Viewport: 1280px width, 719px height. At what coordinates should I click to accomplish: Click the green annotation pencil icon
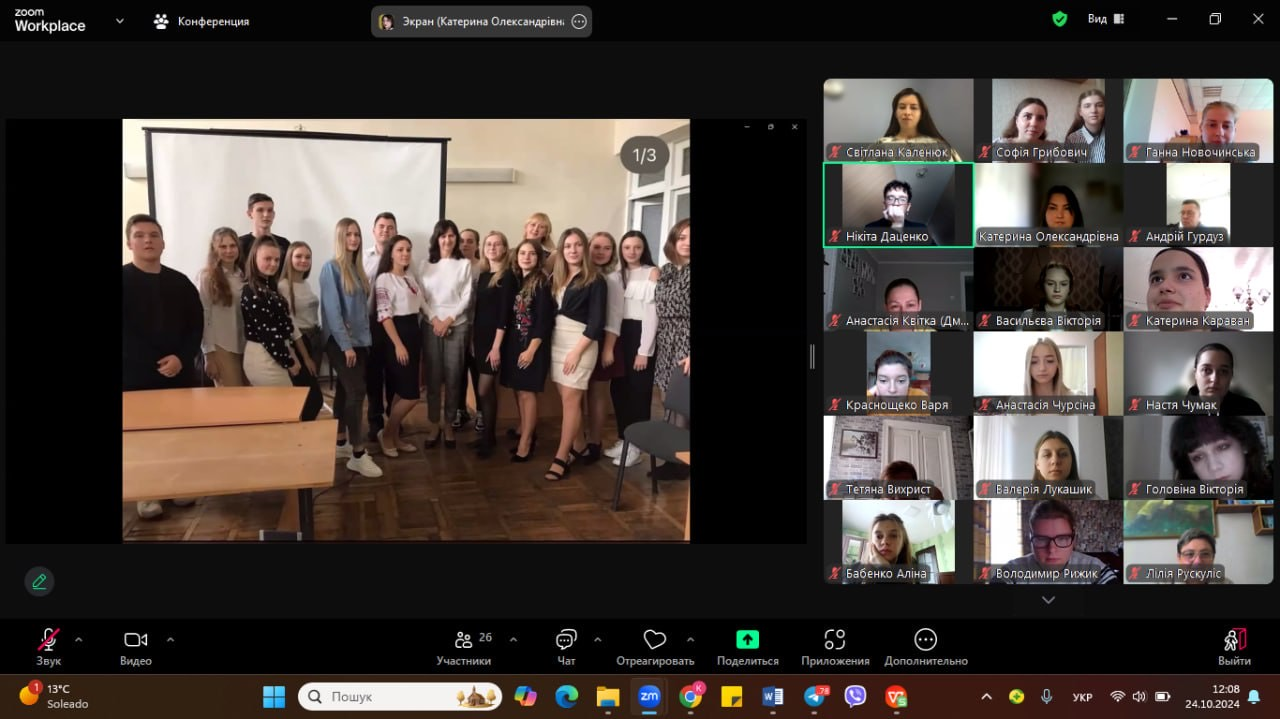tap(39, 581)
